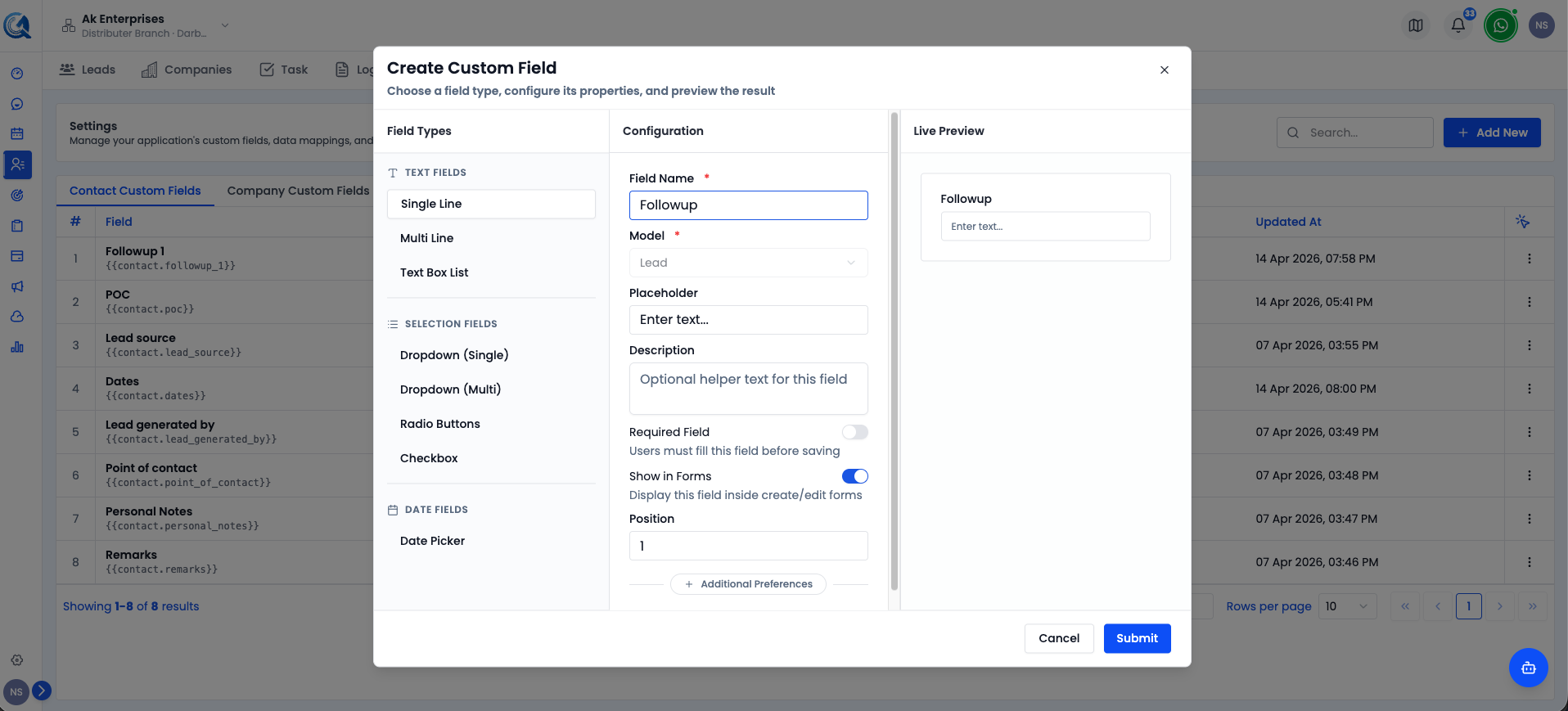This screenshot has height=711, width=1568.
Task: Toggle the Required Field switch
Action: 854,432
